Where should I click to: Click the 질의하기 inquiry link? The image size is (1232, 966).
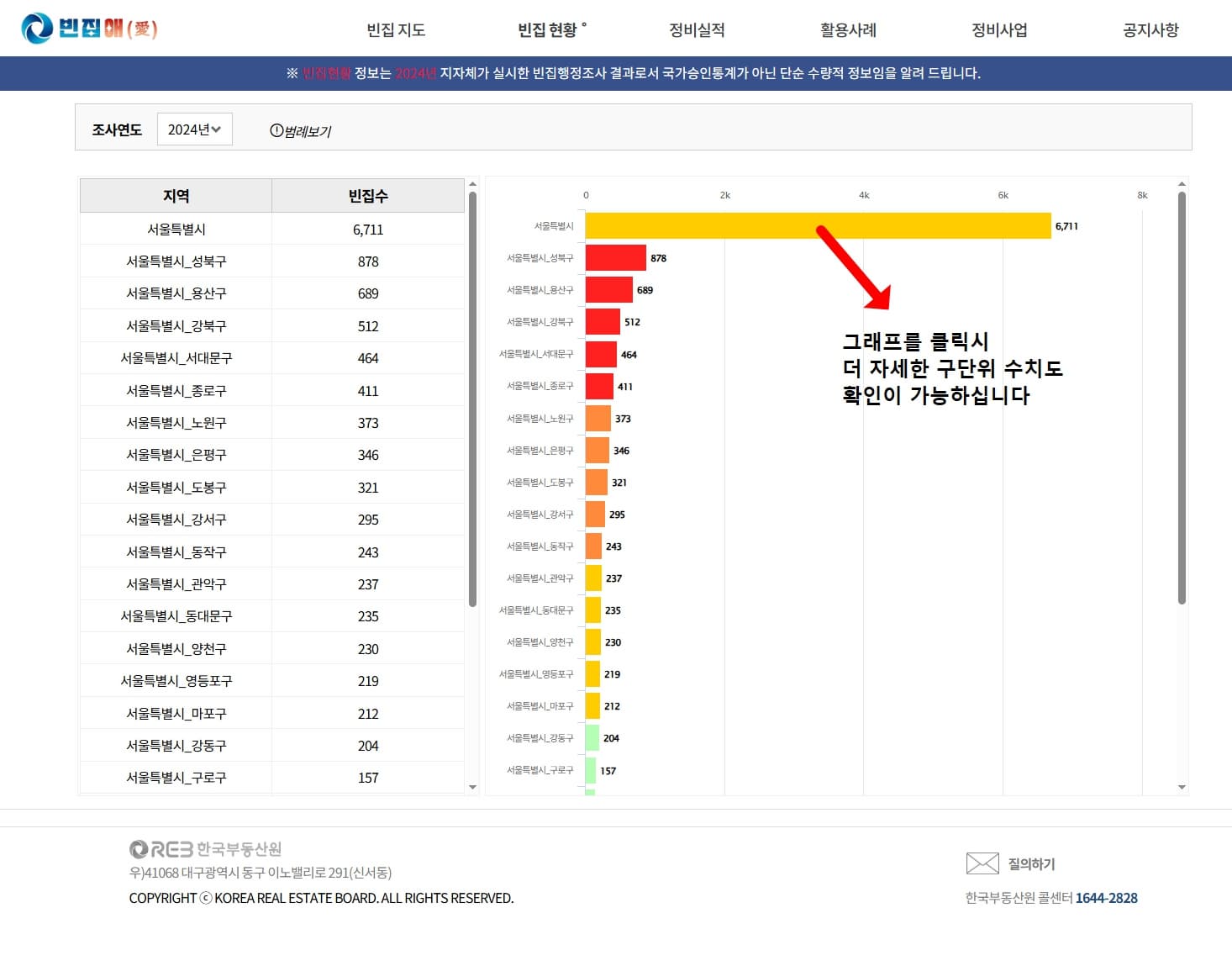click(x=1031, y=863)
